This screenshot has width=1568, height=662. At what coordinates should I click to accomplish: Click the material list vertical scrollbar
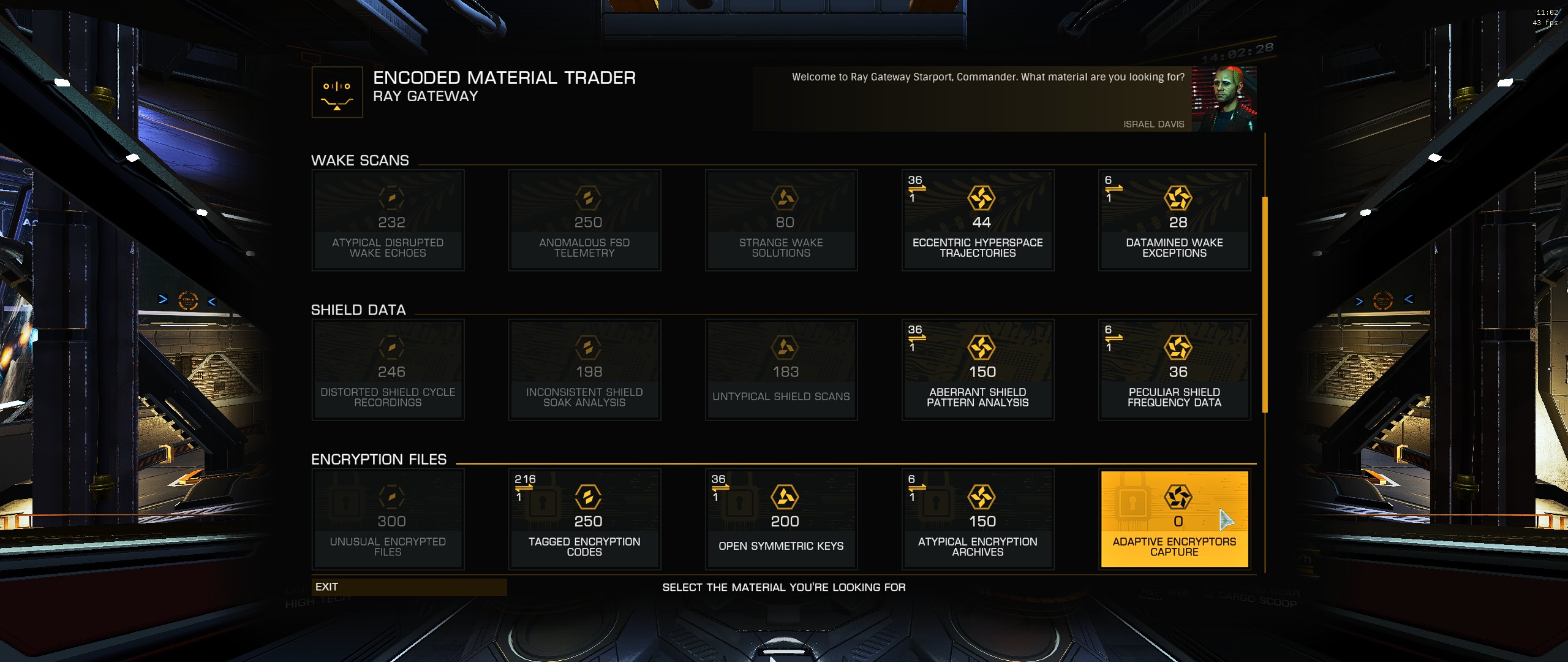[x=1265, y=305]
